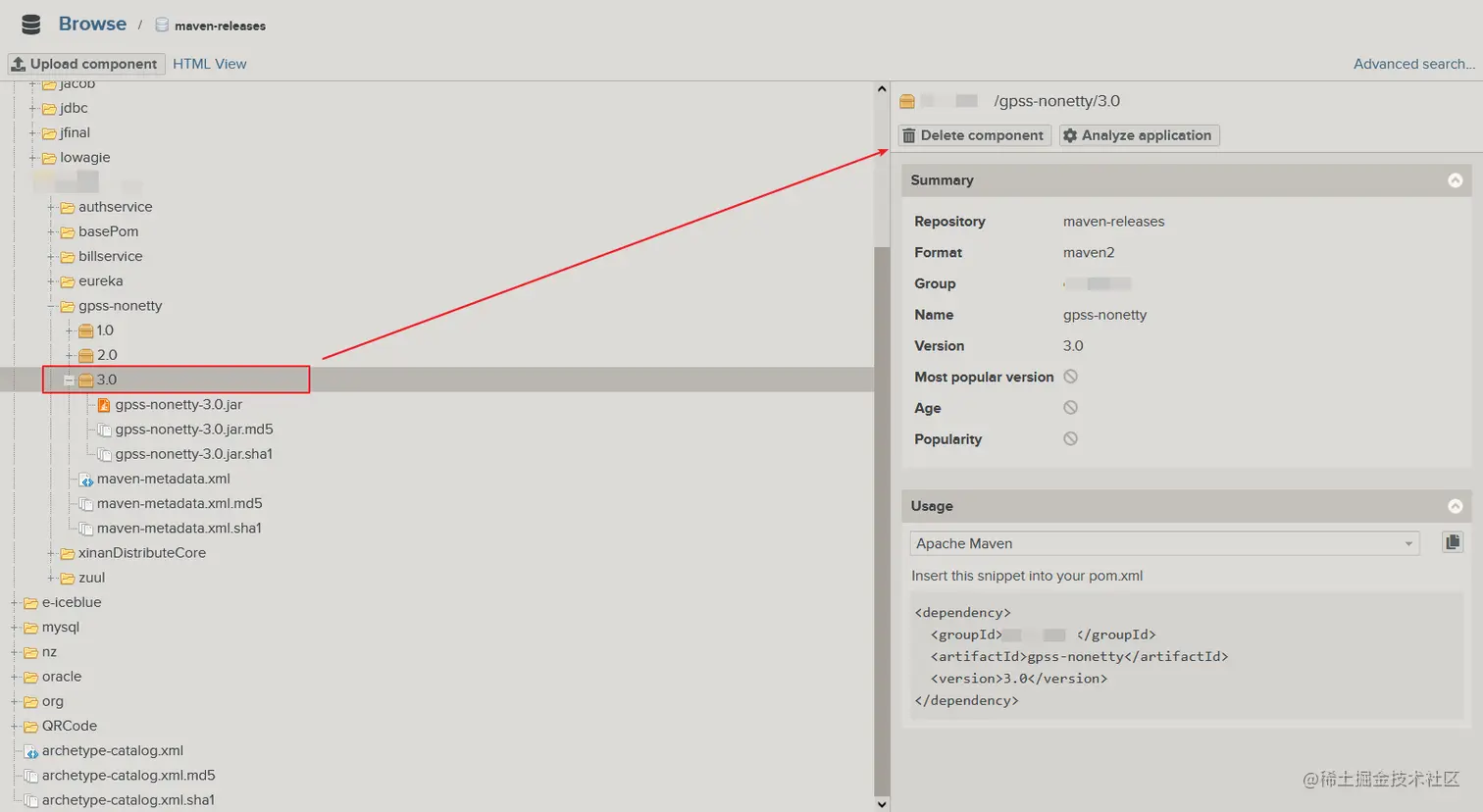Screen dimensions: 1483x812
Task: Select the basePom tree item
Action: coord(108,231)
